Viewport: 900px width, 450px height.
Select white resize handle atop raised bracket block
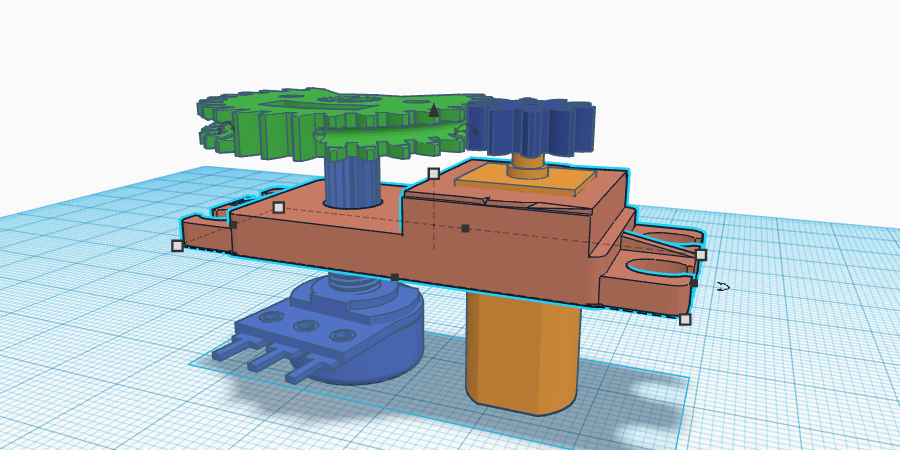pos(434,173)
